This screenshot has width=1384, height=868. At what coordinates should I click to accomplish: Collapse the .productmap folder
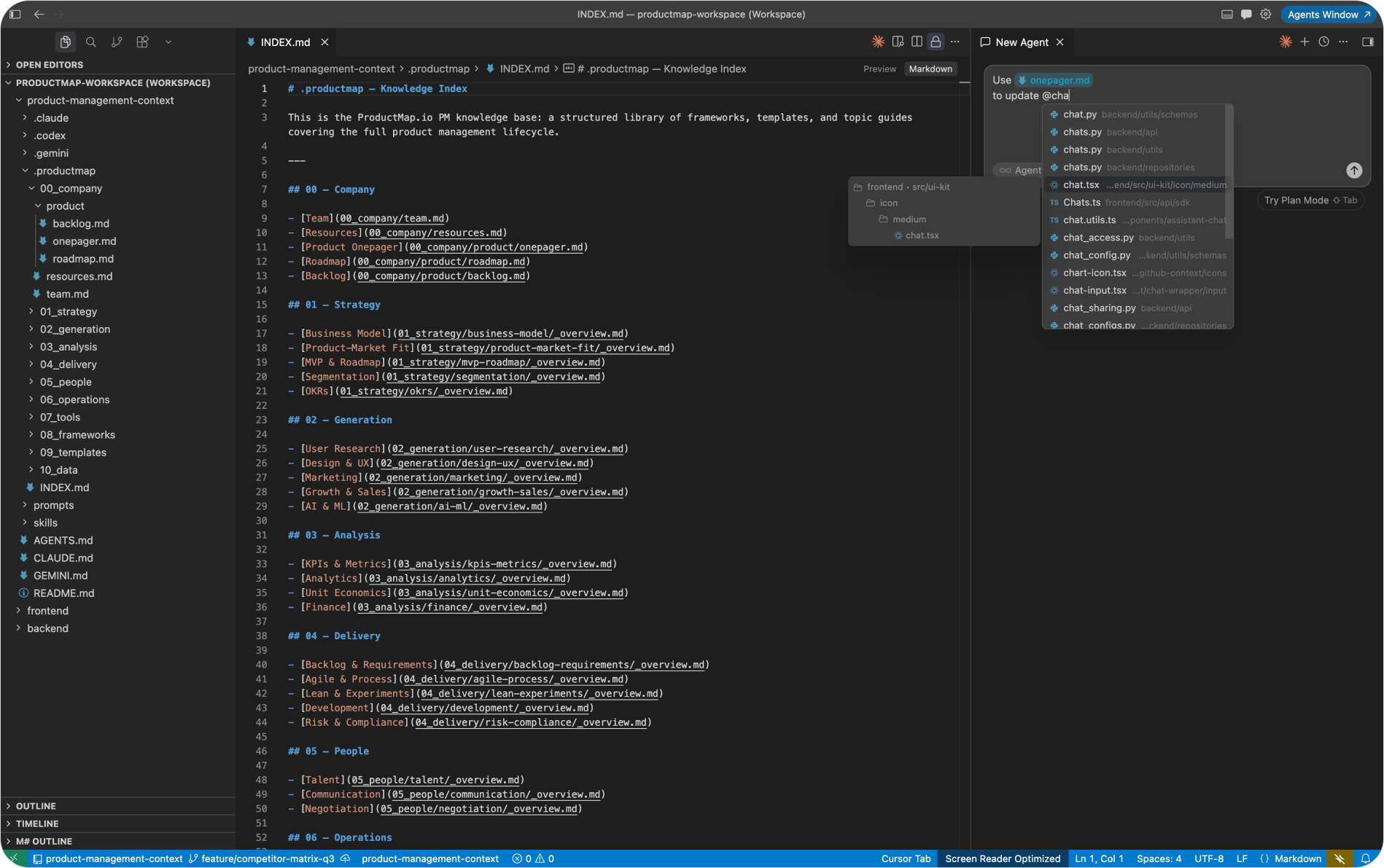pos(64,171)
